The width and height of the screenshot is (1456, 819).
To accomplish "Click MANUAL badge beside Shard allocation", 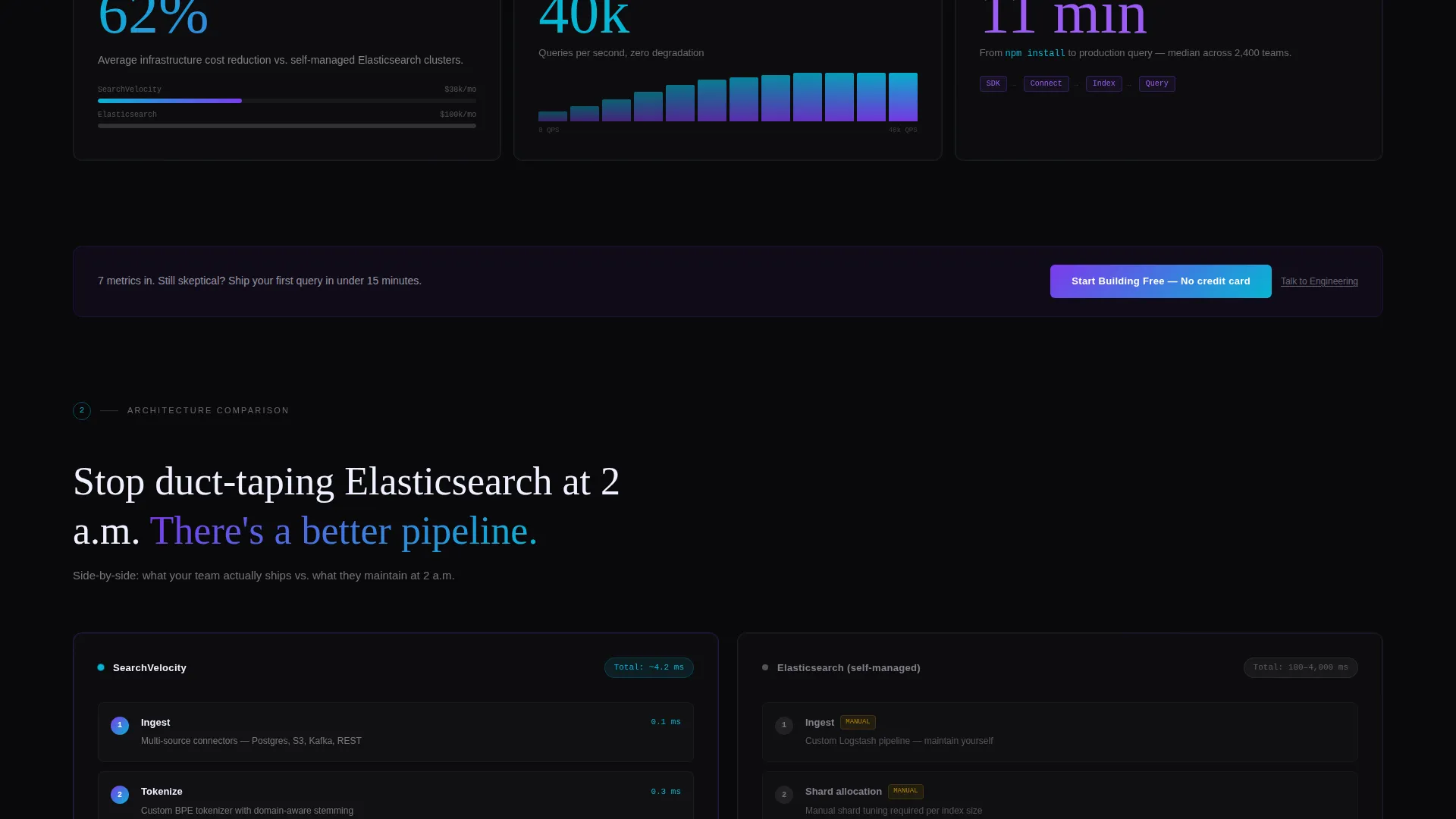I will 905,791.
